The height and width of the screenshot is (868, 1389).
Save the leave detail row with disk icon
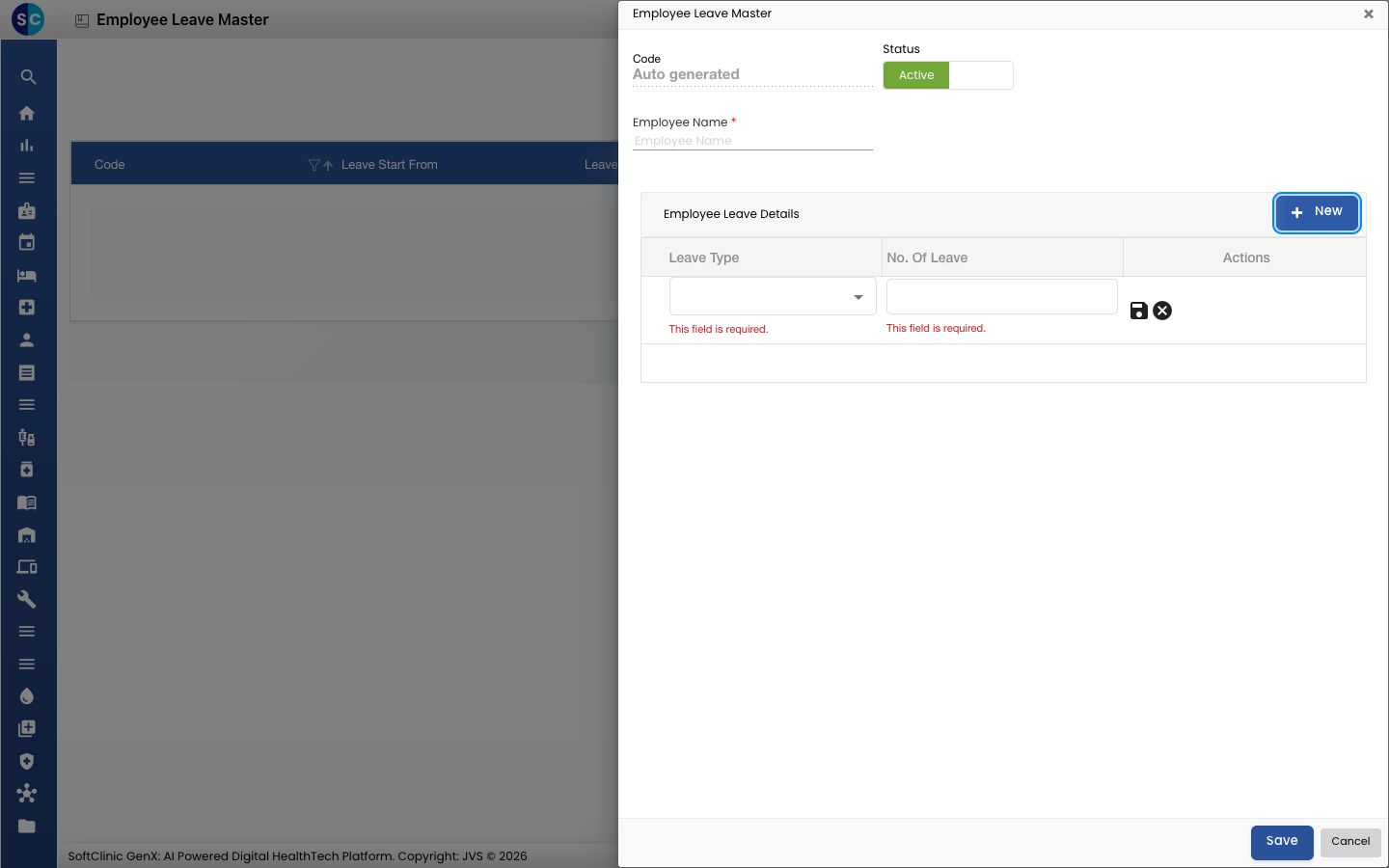[x=1139, y=311]
